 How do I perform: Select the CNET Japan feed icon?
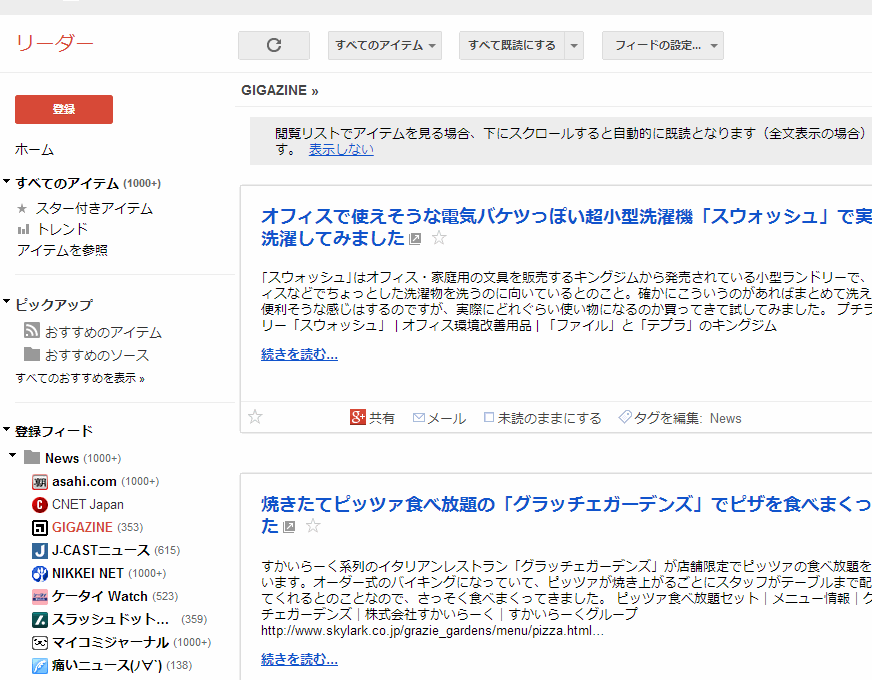click(40, 504)
